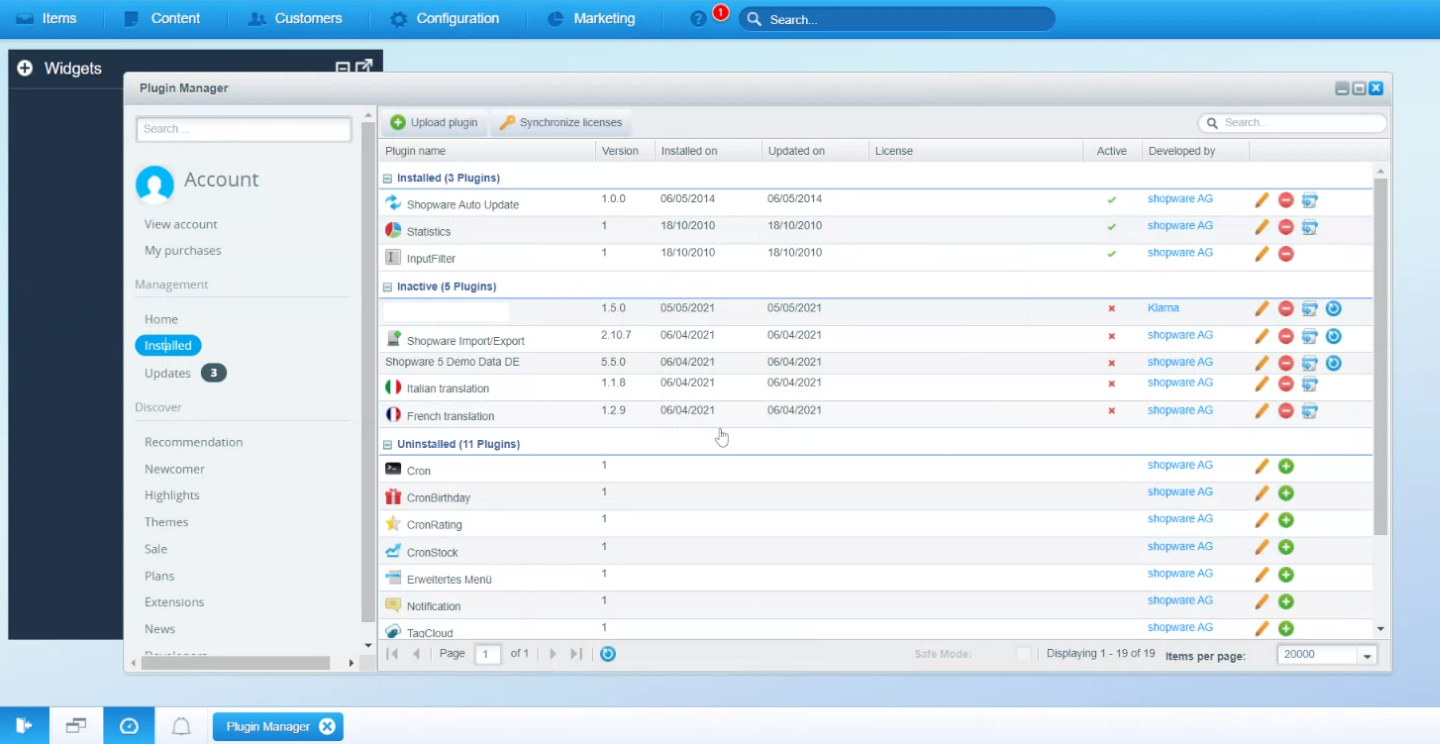Click Synchronize licenses button
This screenshot has width=1440, height=744.
pyautogui.click(x=561, y=123)
